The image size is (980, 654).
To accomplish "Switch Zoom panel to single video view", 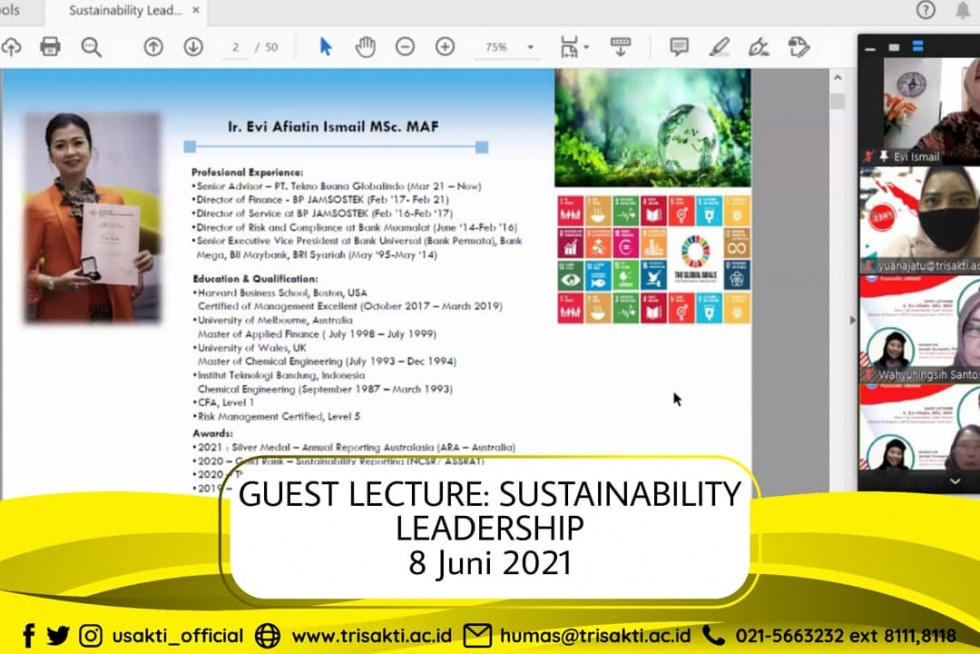I will [894, 47].
